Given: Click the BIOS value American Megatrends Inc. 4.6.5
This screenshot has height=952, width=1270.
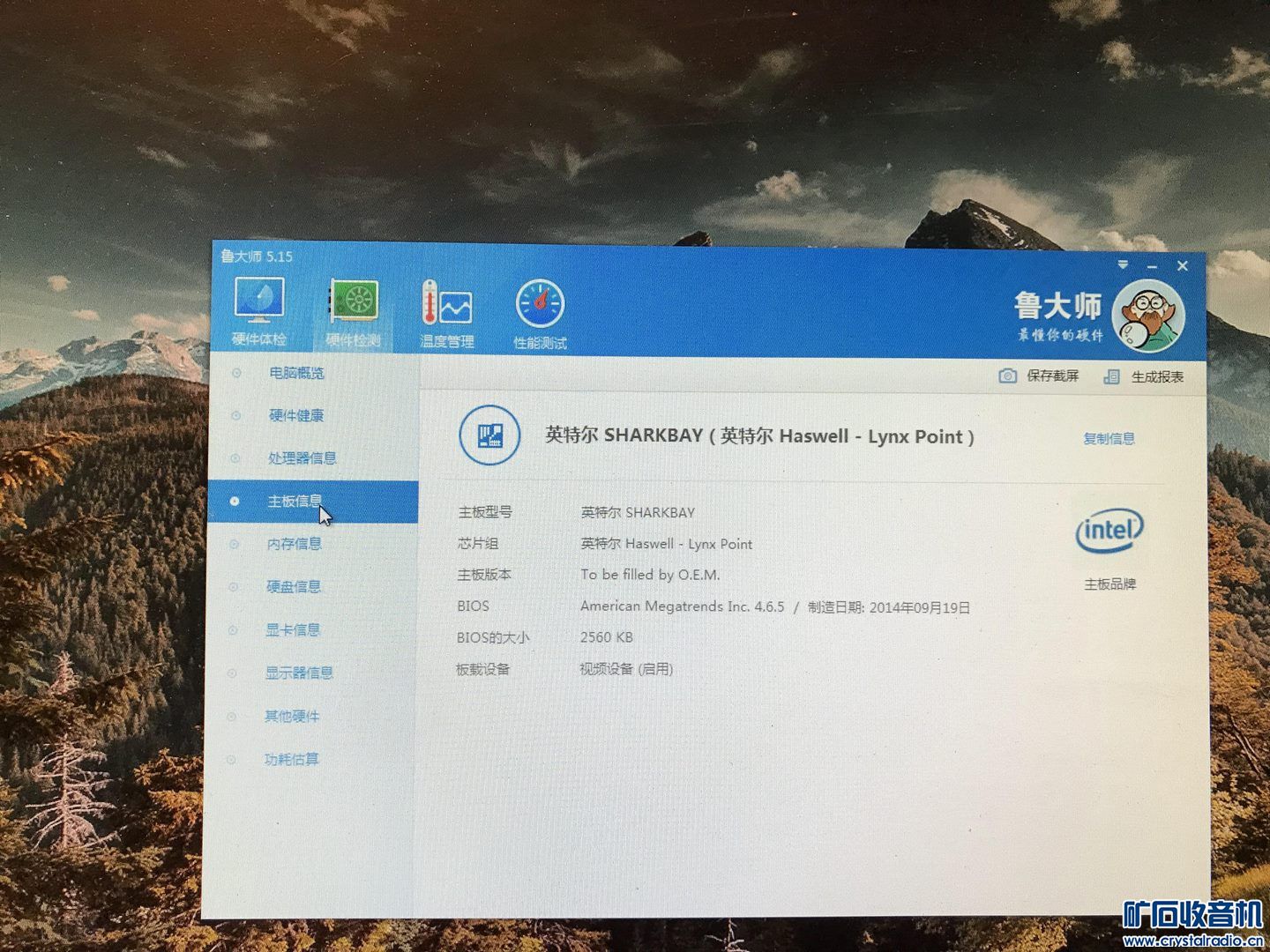Looking at the screenshot, I should point(683,606).
